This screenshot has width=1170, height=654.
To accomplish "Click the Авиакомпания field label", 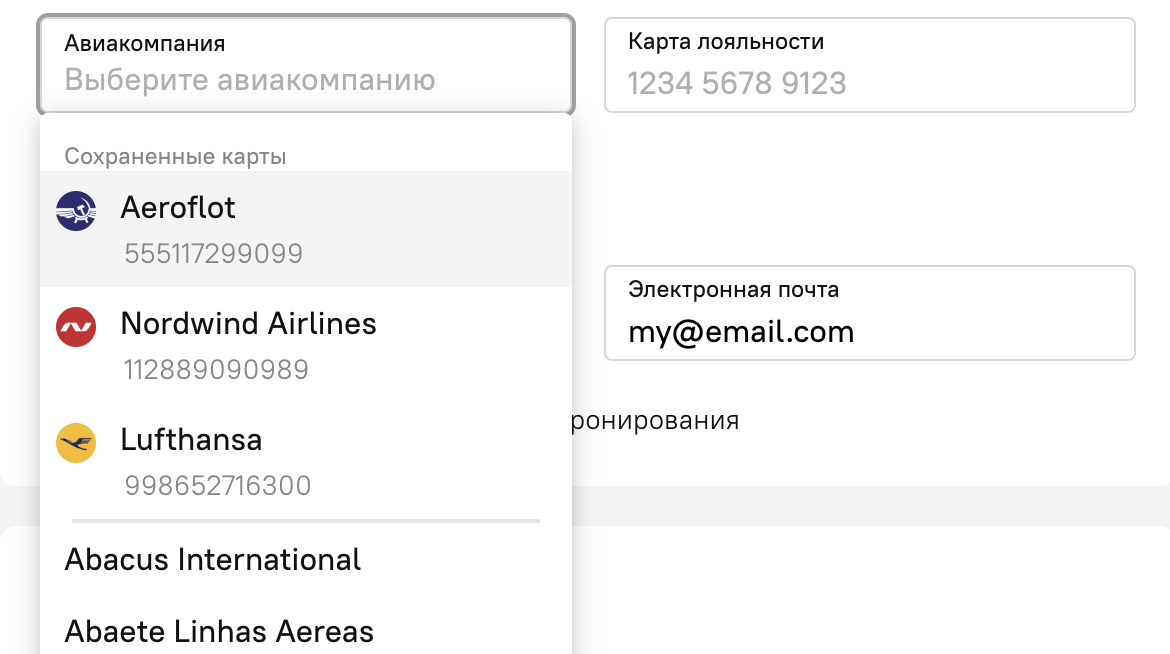I will tap(145, 44).
